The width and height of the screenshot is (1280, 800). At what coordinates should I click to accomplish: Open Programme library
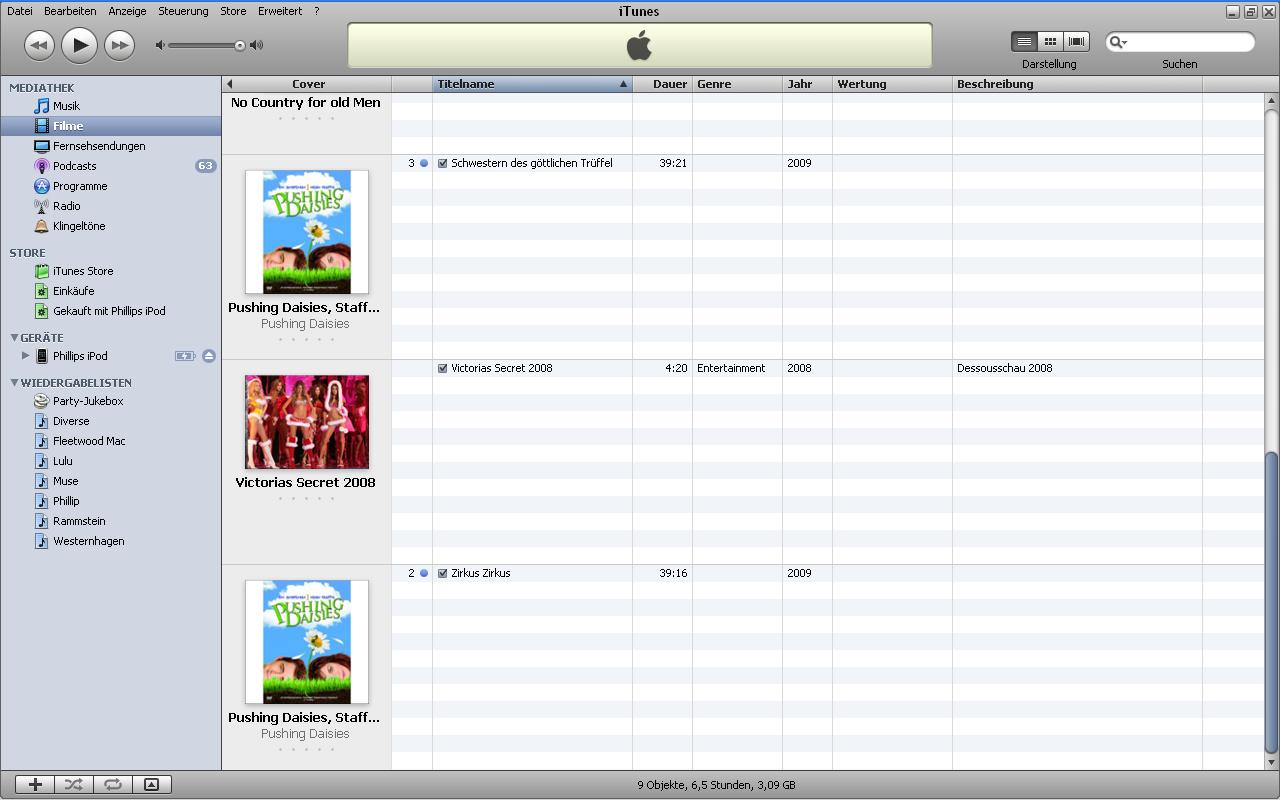[110, 186]
